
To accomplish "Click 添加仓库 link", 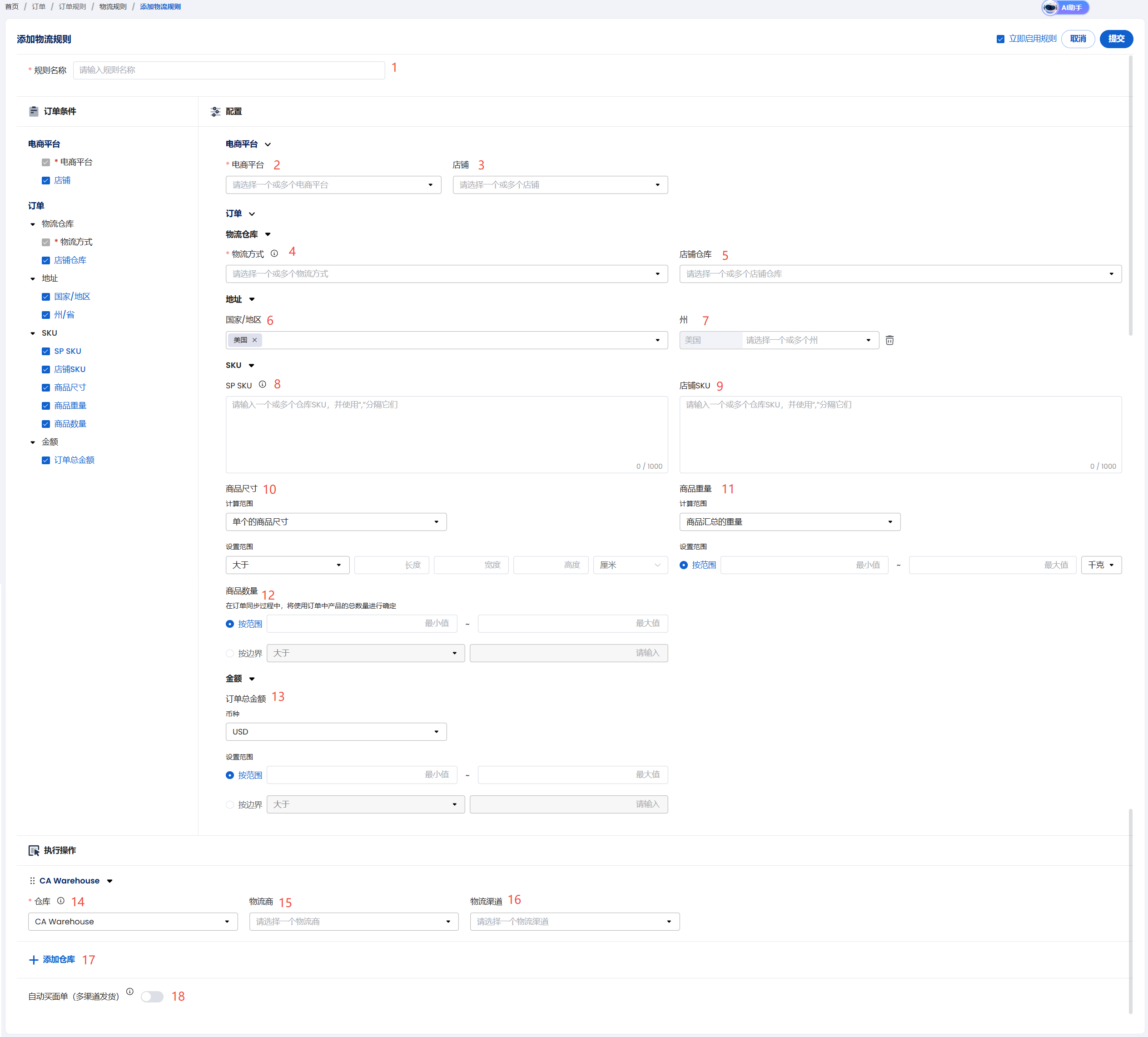I will (59, 959).
